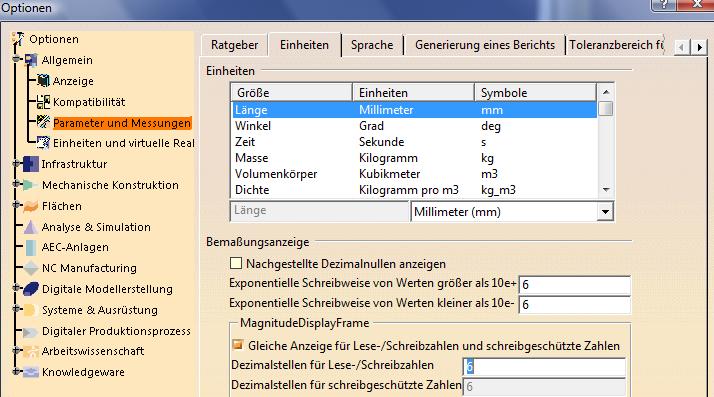Open the Millimeter (mm) unit dropdown
The width and height of the screenshot is (714, 397).
click(605, 212)
